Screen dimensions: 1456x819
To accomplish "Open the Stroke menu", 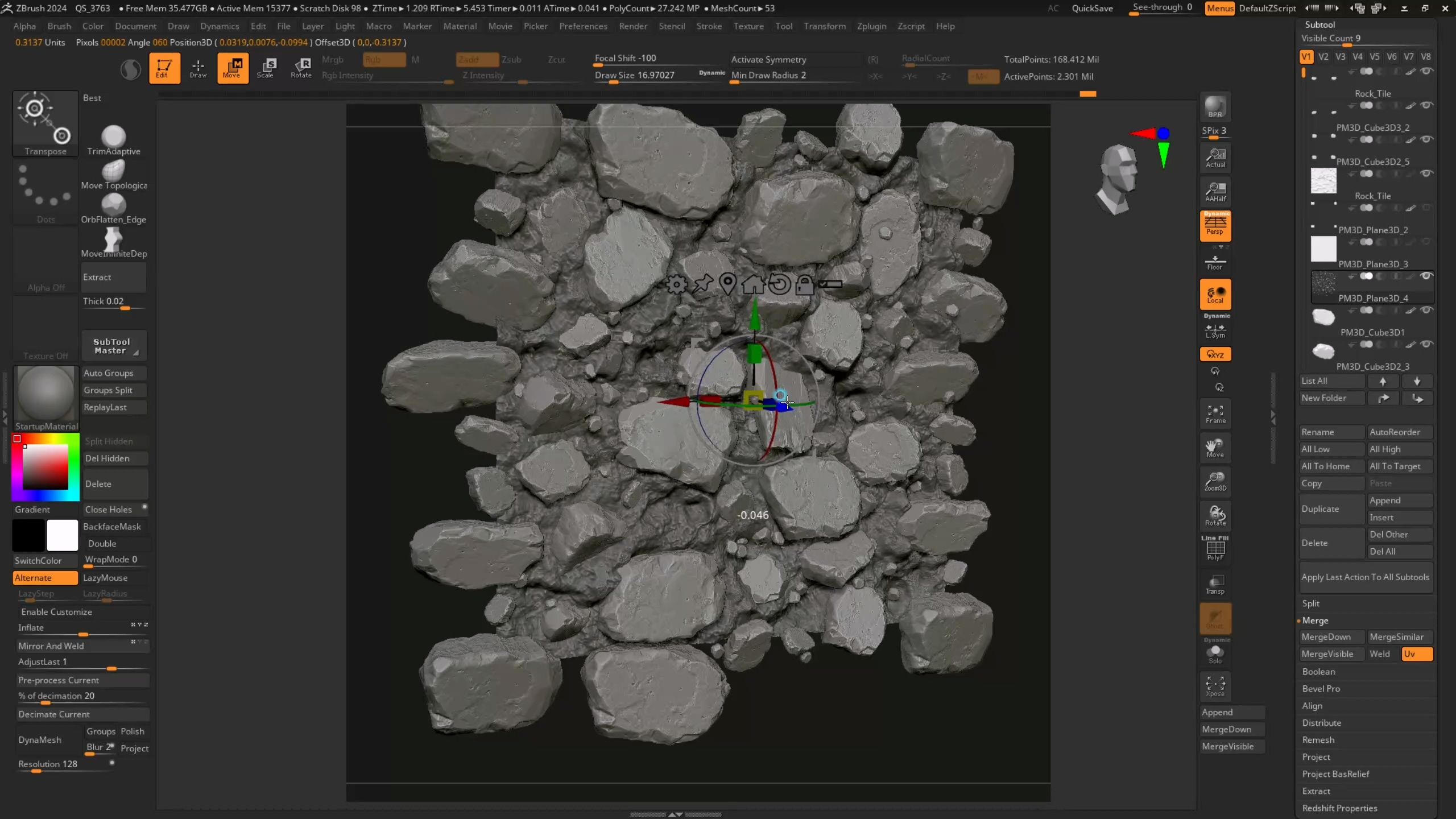I will (x=709, y=26).
